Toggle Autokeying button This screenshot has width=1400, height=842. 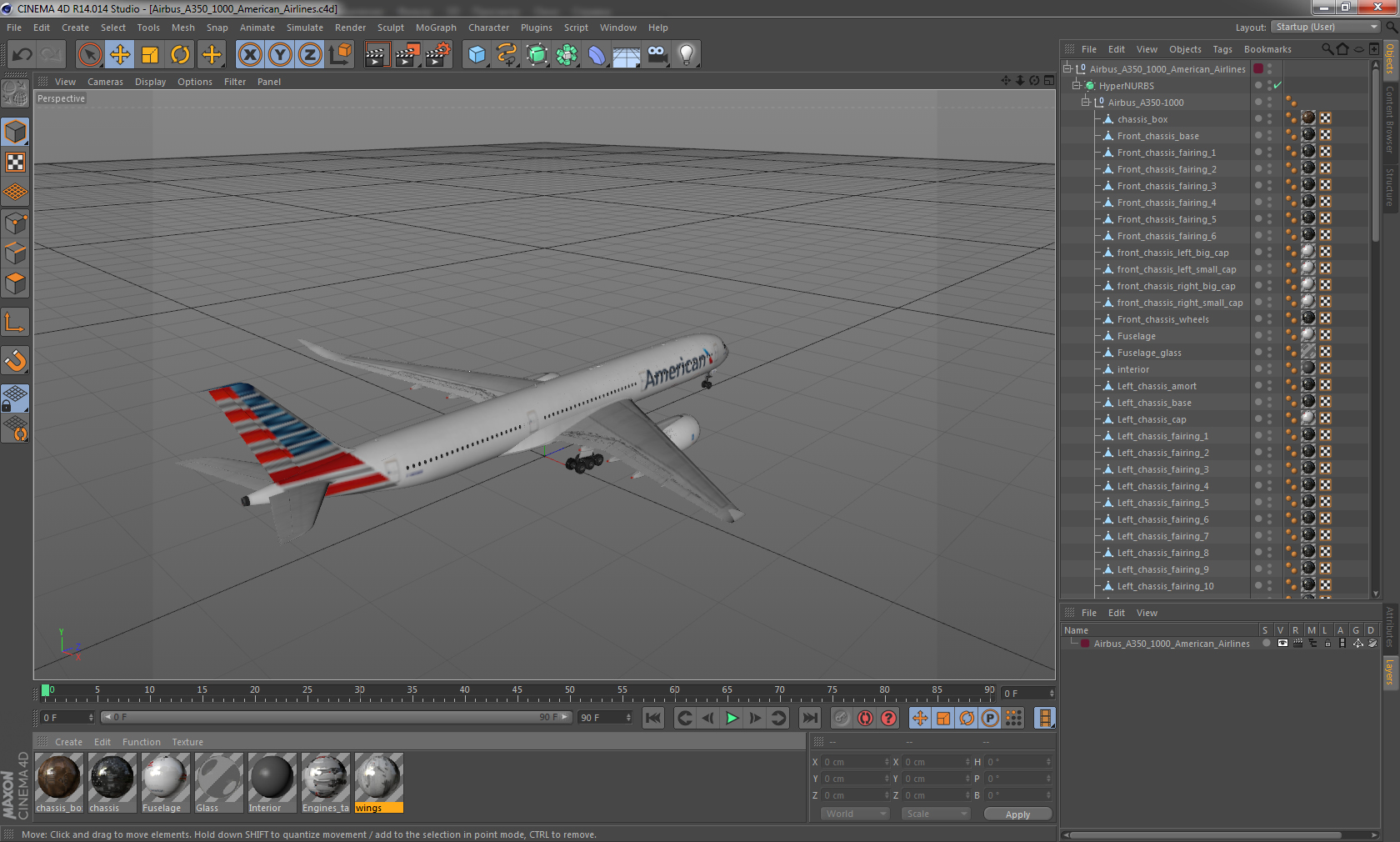click(x=865, y=718)
